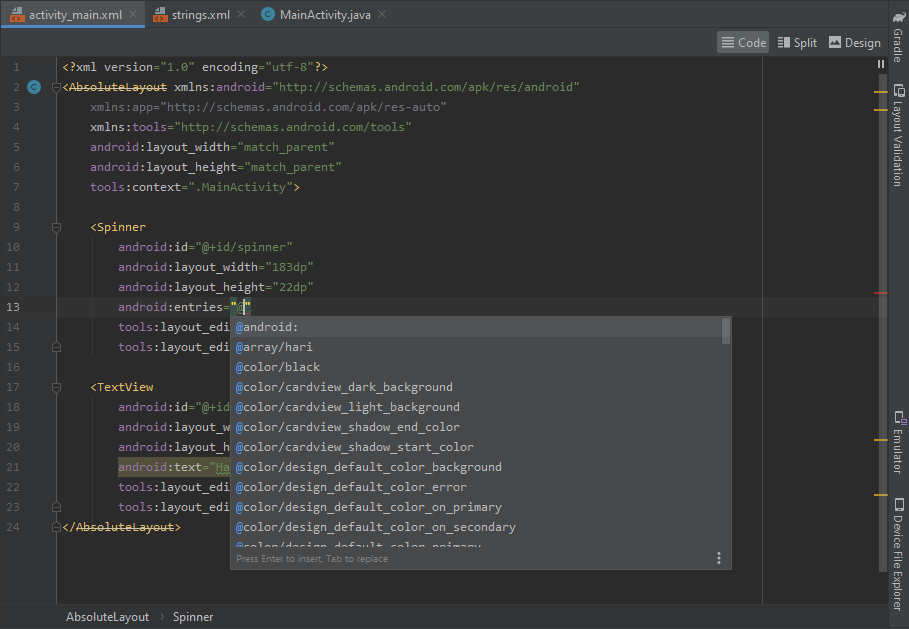Click the layout_width="183dp" attribute

pos(216,267)
